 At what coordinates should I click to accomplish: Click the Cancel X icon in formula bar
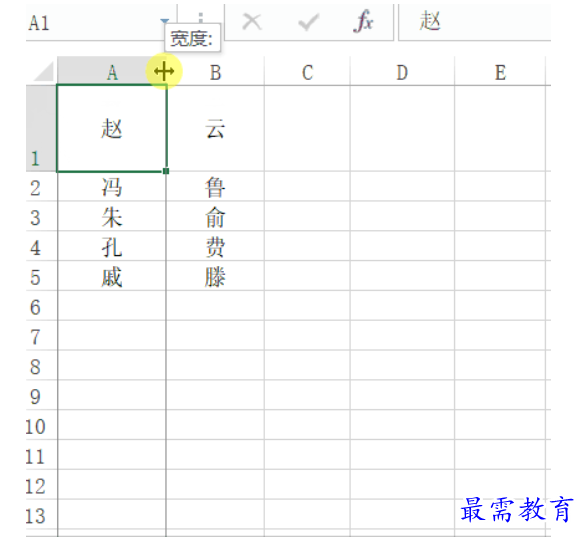(252, 22)
